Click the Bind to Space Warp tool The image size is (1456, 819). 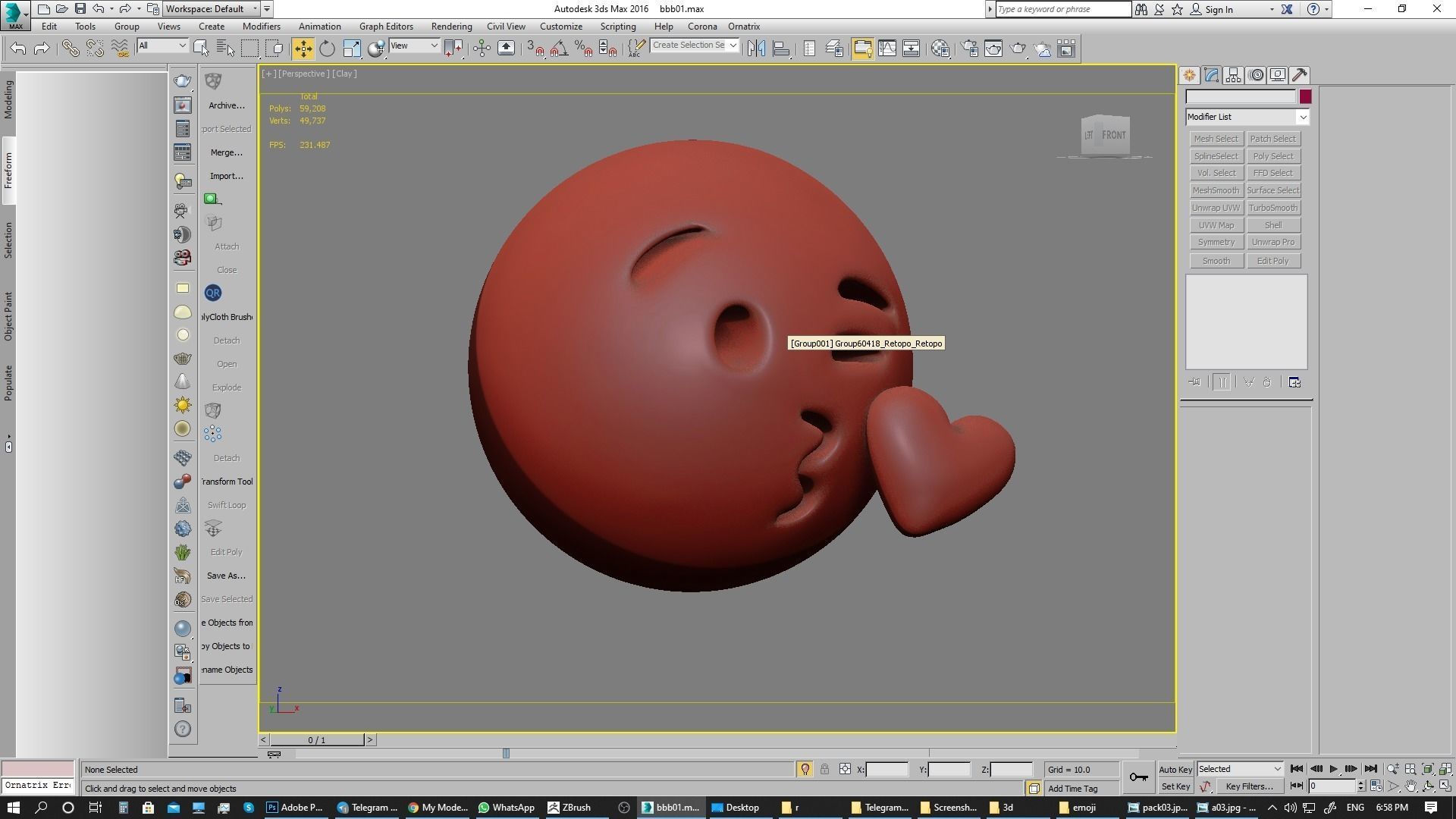click(120, 49)
